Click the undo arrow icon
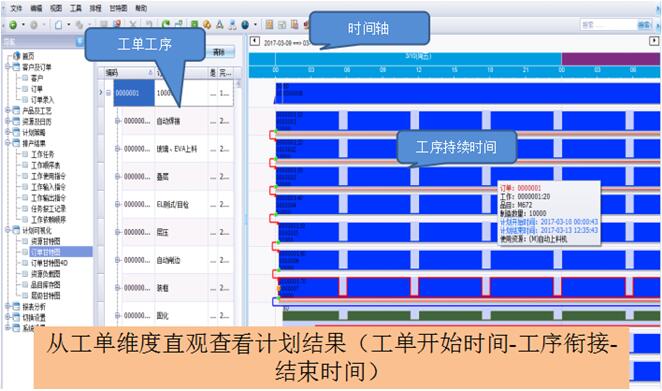The height and width of the screenshot is (391, 662). point(149,24)
